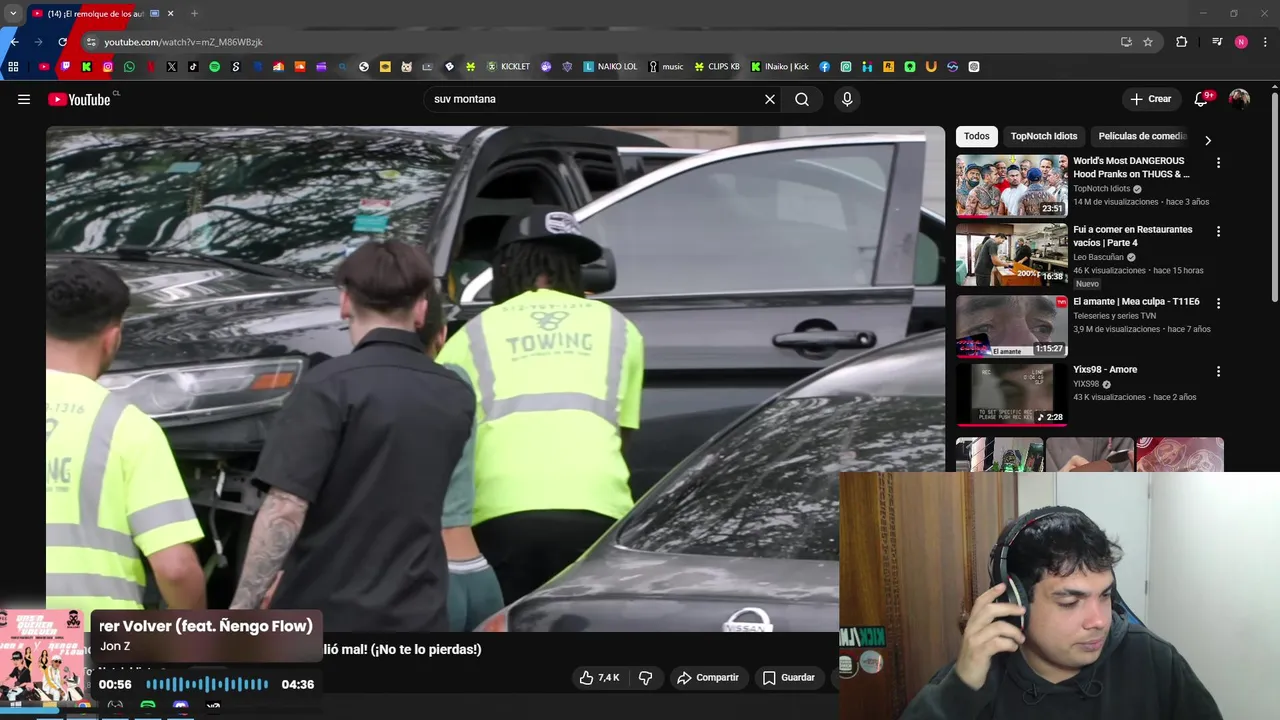Install app icon in address bar

[x=1126, y=42]
